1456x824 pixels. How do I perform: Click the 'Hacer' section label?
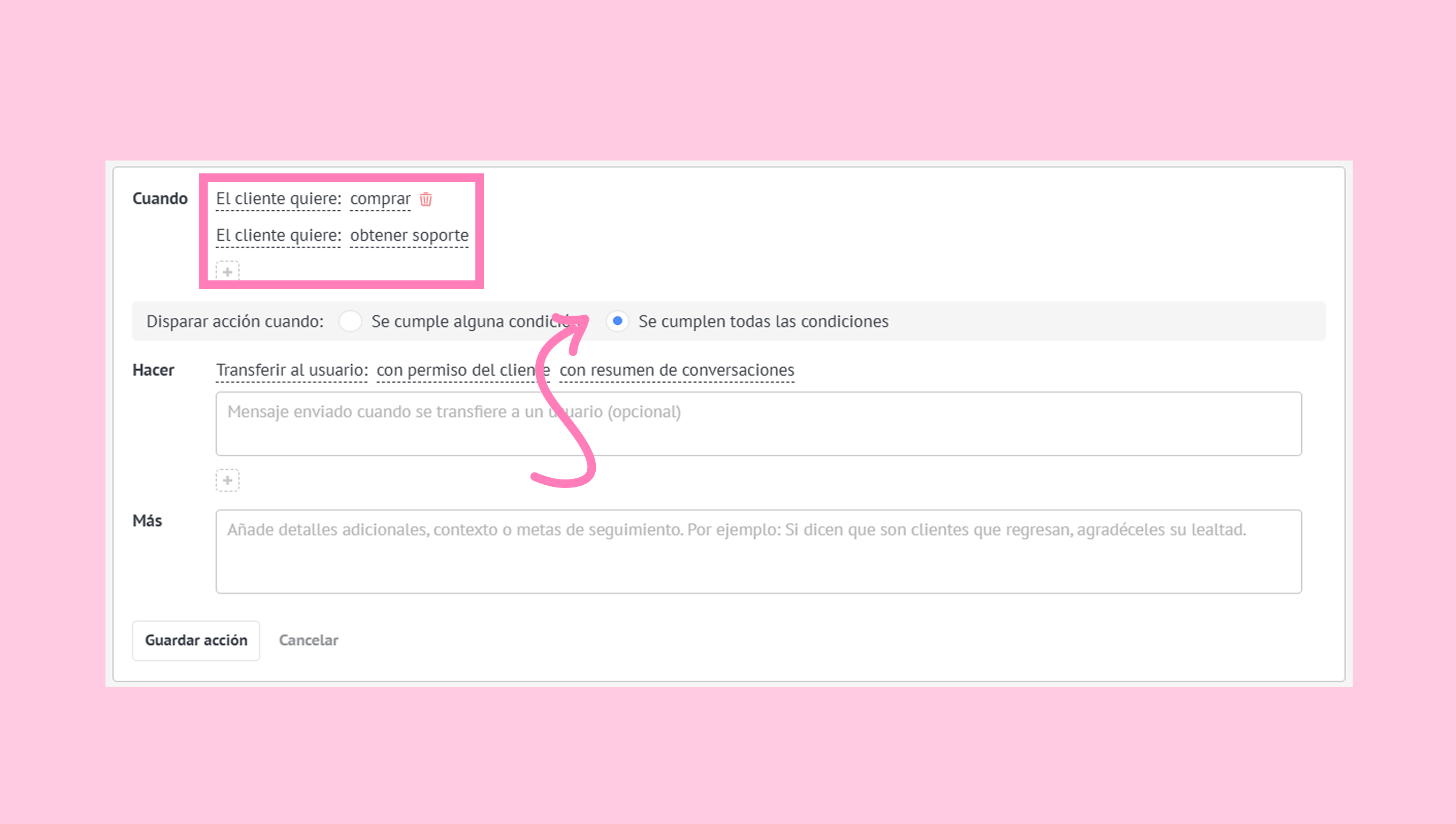(x=153, y=370)
